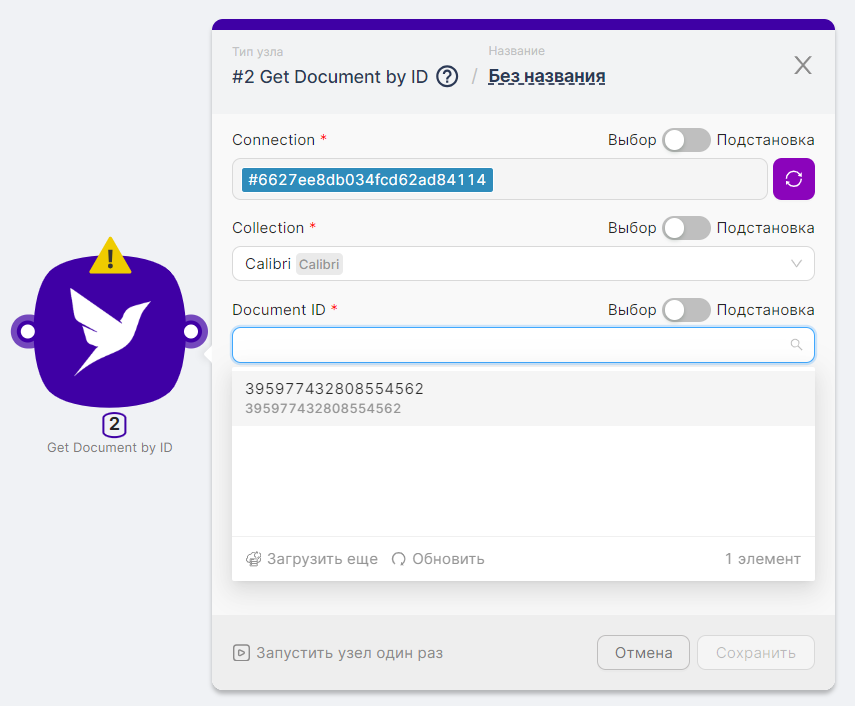Screen dimensions: 855x706
Task: Click the Collection dropdown chevron arrow
Action: click(796, 264)
